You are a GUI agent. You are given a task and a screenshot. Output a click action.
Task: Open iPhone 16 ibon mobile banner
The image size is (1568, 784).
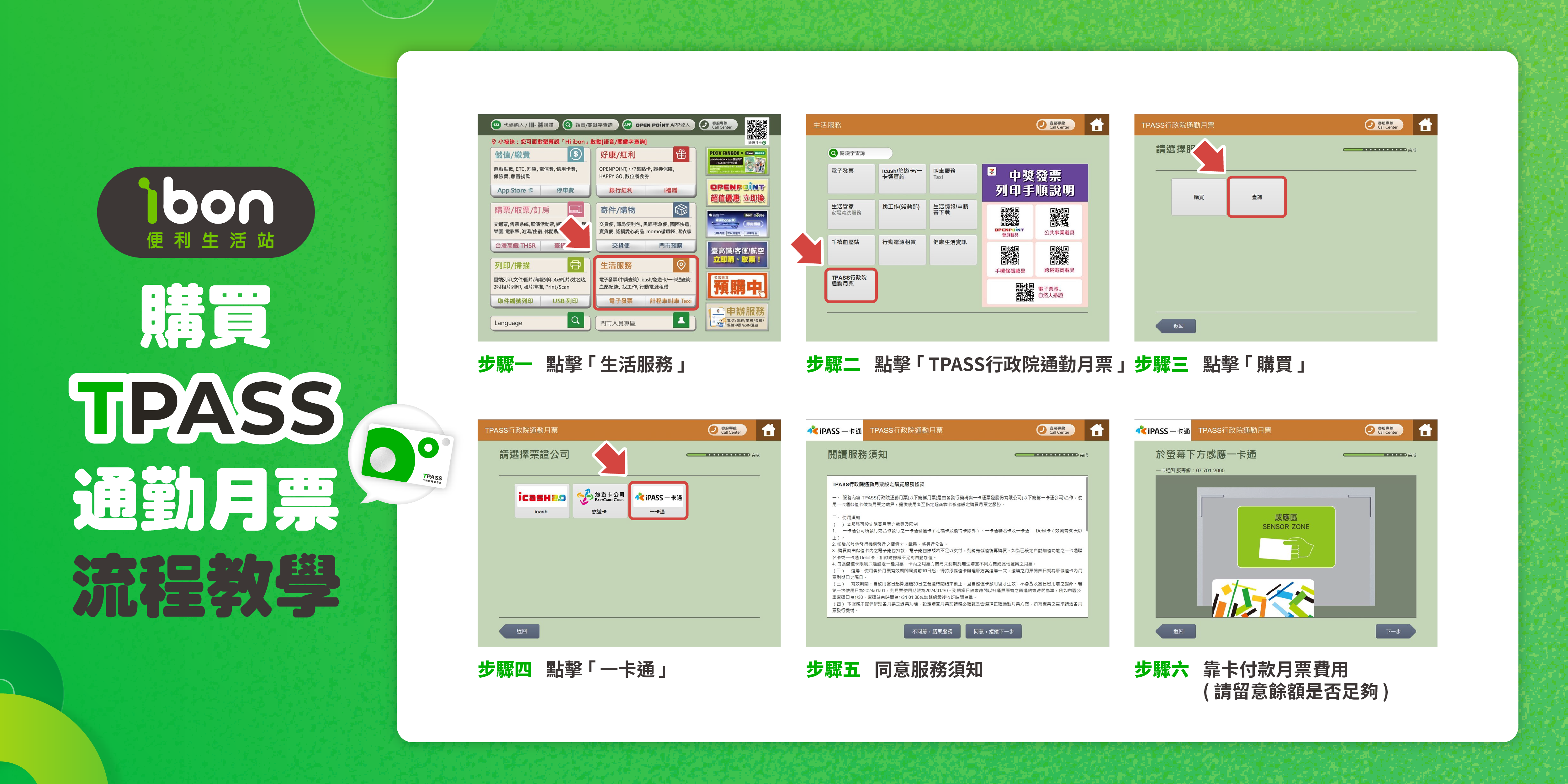coord(737,224)
